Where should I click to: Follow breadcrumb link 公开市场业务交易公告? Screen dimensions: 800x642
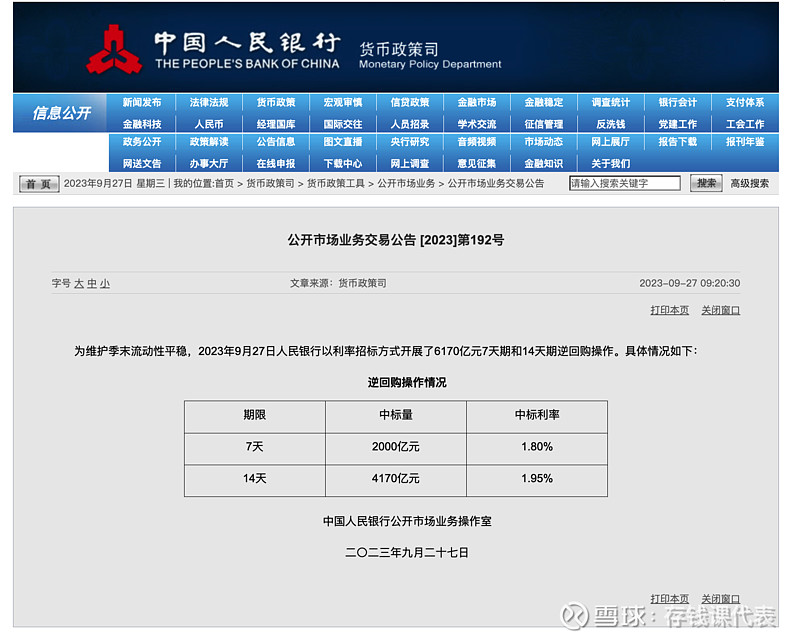tap(496, 183)
